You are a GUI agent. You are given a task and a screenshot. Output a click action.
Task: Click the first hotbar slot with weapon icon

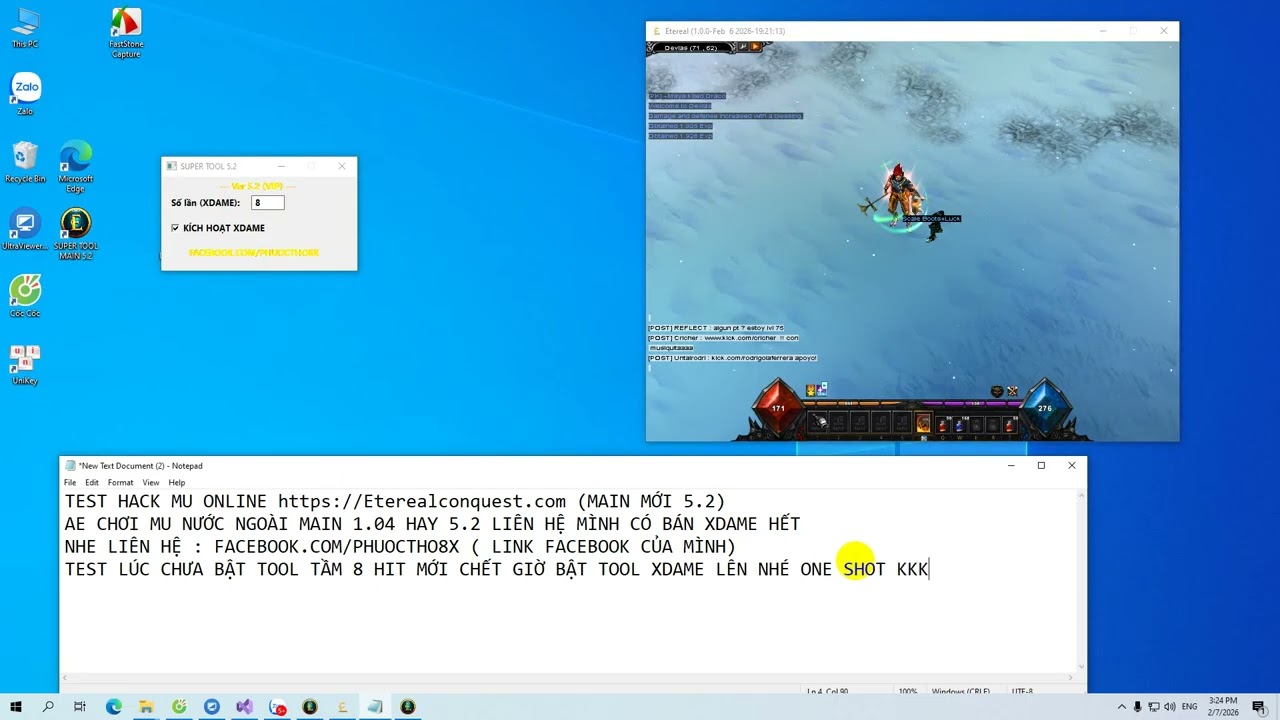[x=817, y=423]
